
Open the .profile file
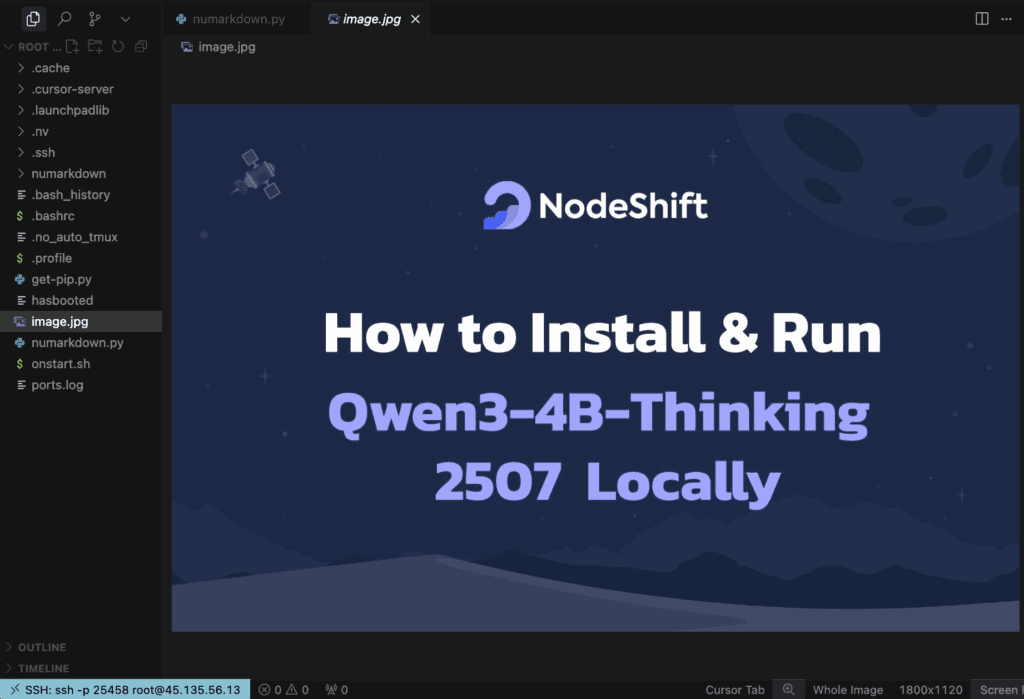tap(81, 258)
